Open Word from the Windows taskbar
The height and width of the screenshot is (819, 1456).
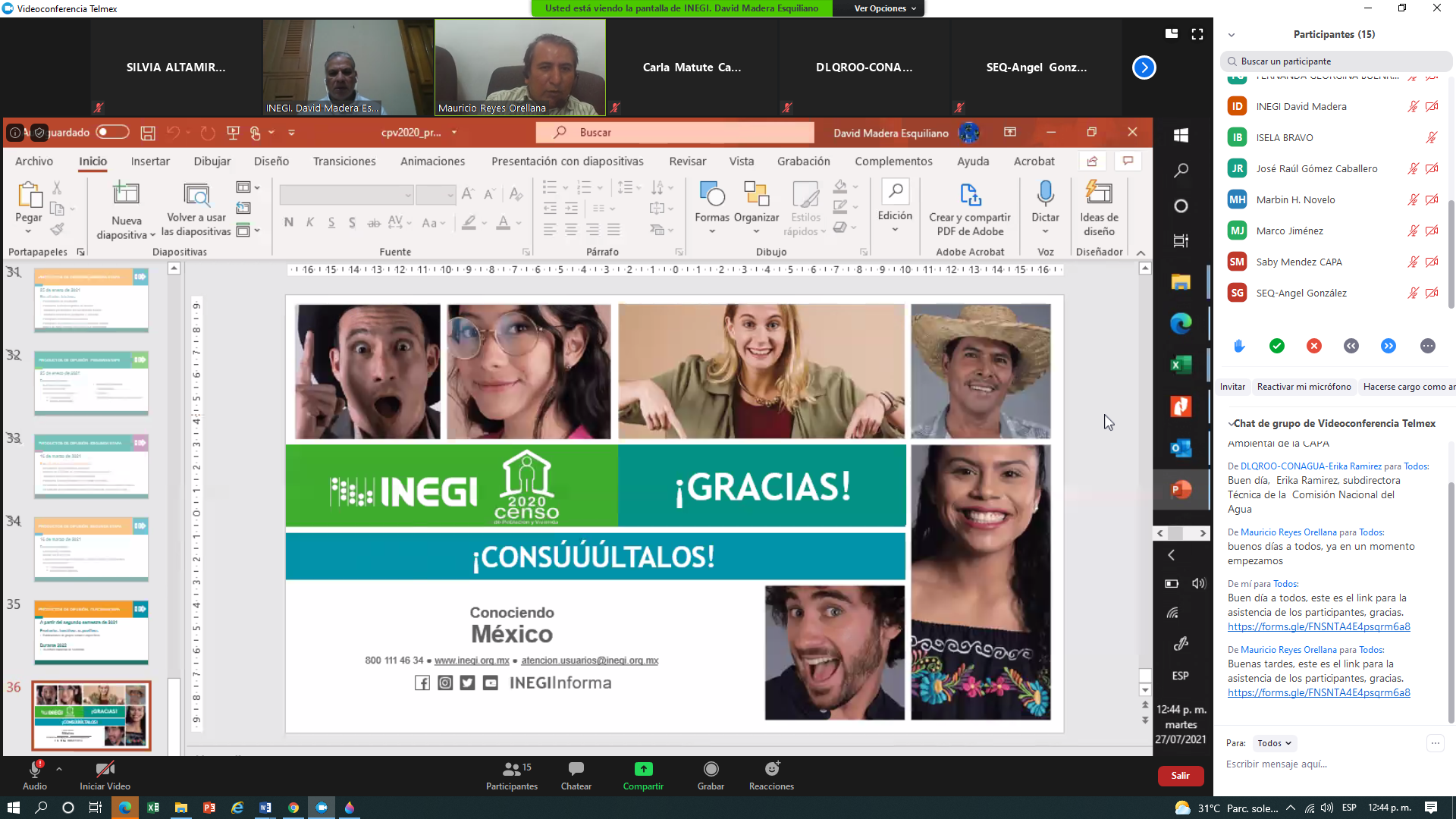pyautogui.click(x=265, y=808)
